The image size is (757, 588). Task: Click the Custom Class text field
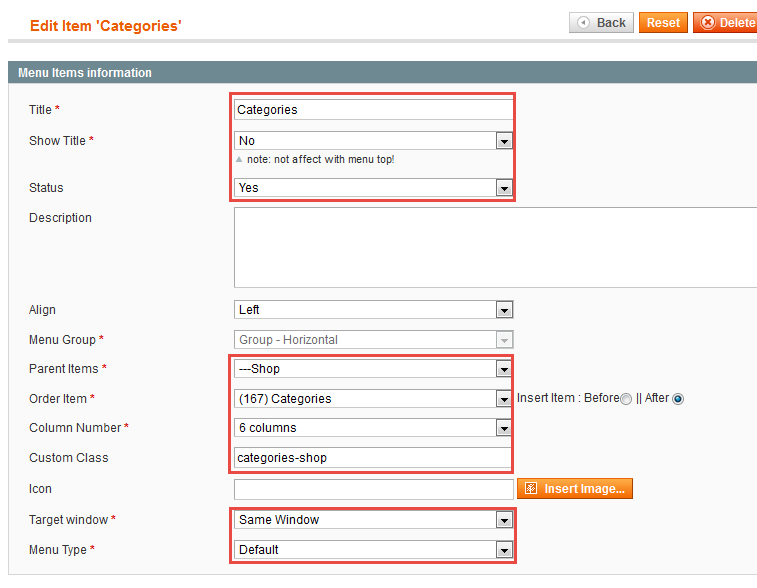(373, 458)
